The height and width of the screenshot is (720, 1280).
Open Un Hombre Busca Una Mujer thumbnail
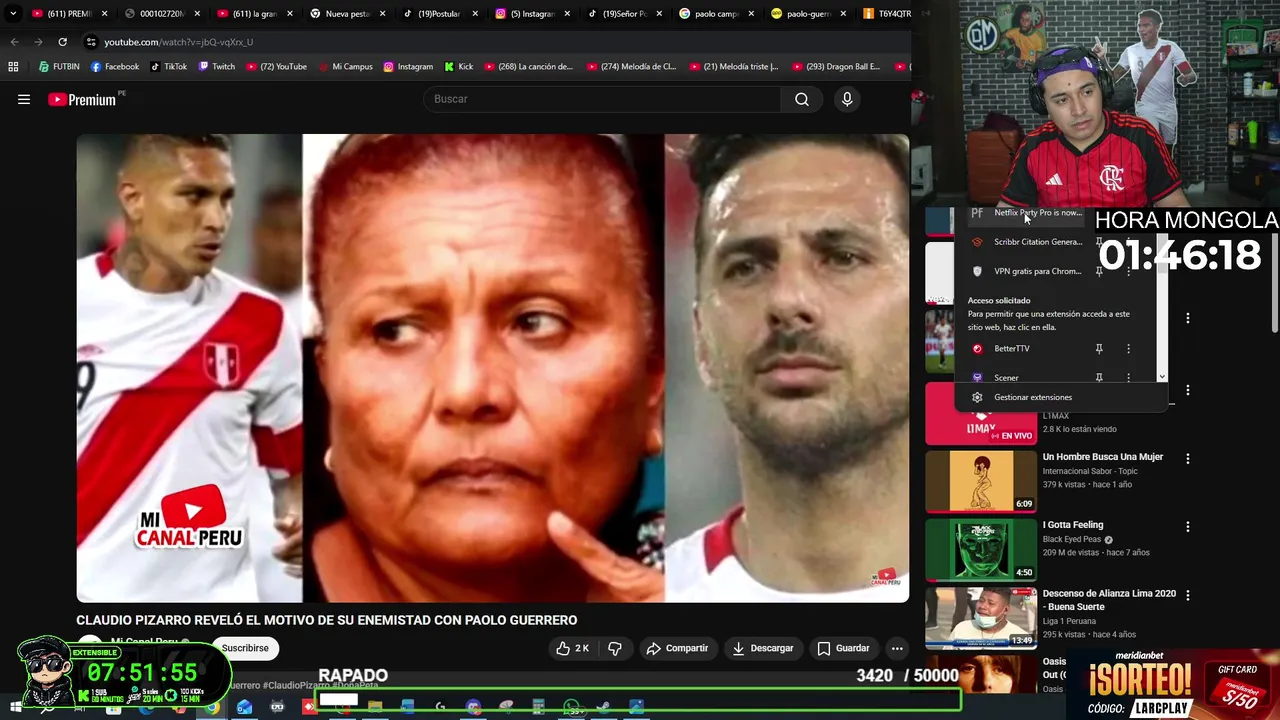[981, 481]
